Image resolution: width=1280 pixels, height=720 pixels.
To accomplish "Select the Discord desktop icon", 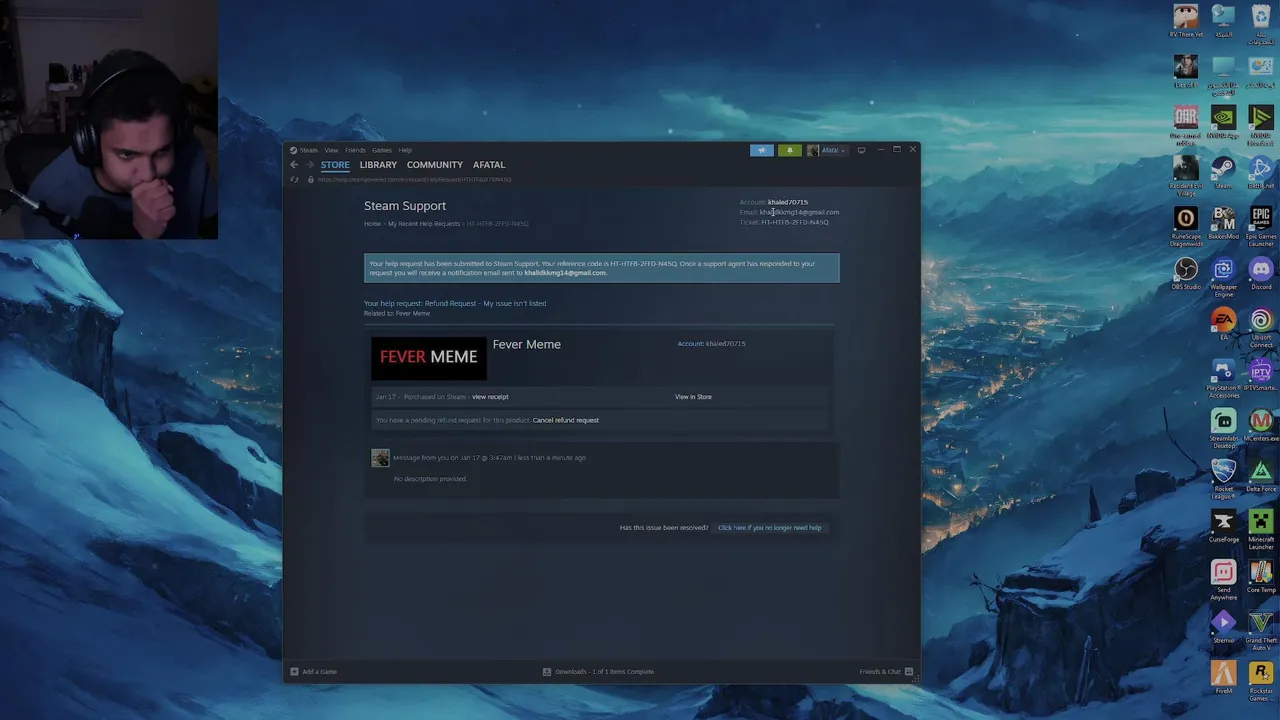I will (1261, 274).
